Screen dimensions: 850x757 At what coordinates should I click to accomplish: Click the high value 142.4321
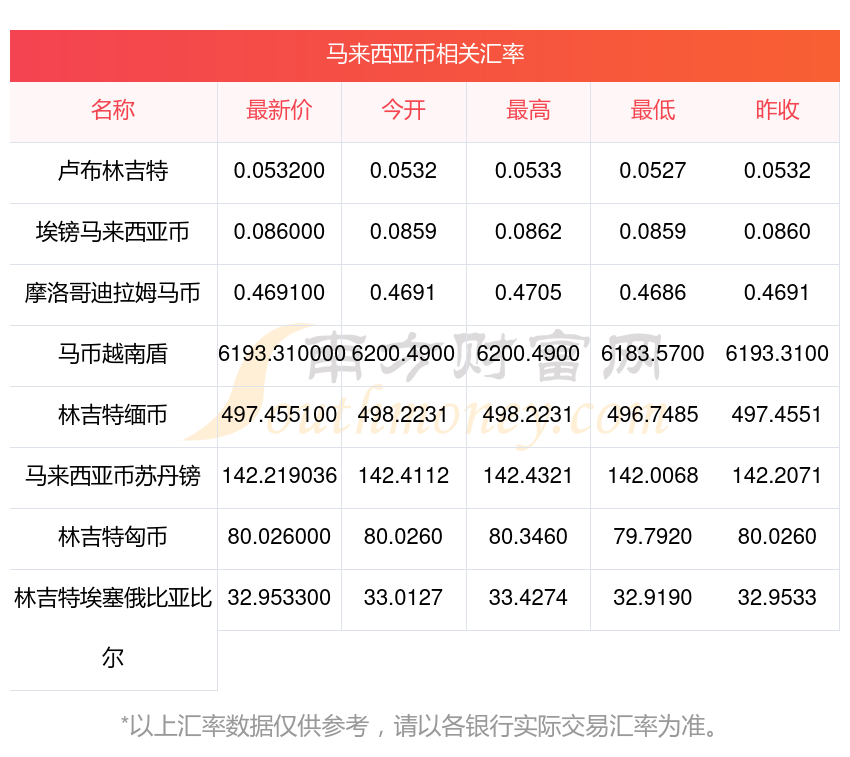[528, 476]
